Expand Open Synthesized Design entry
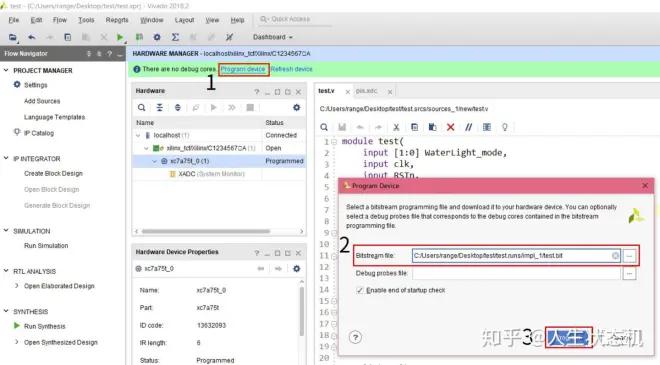The width and height of the screenshot is (660, 365). point(16,342)
